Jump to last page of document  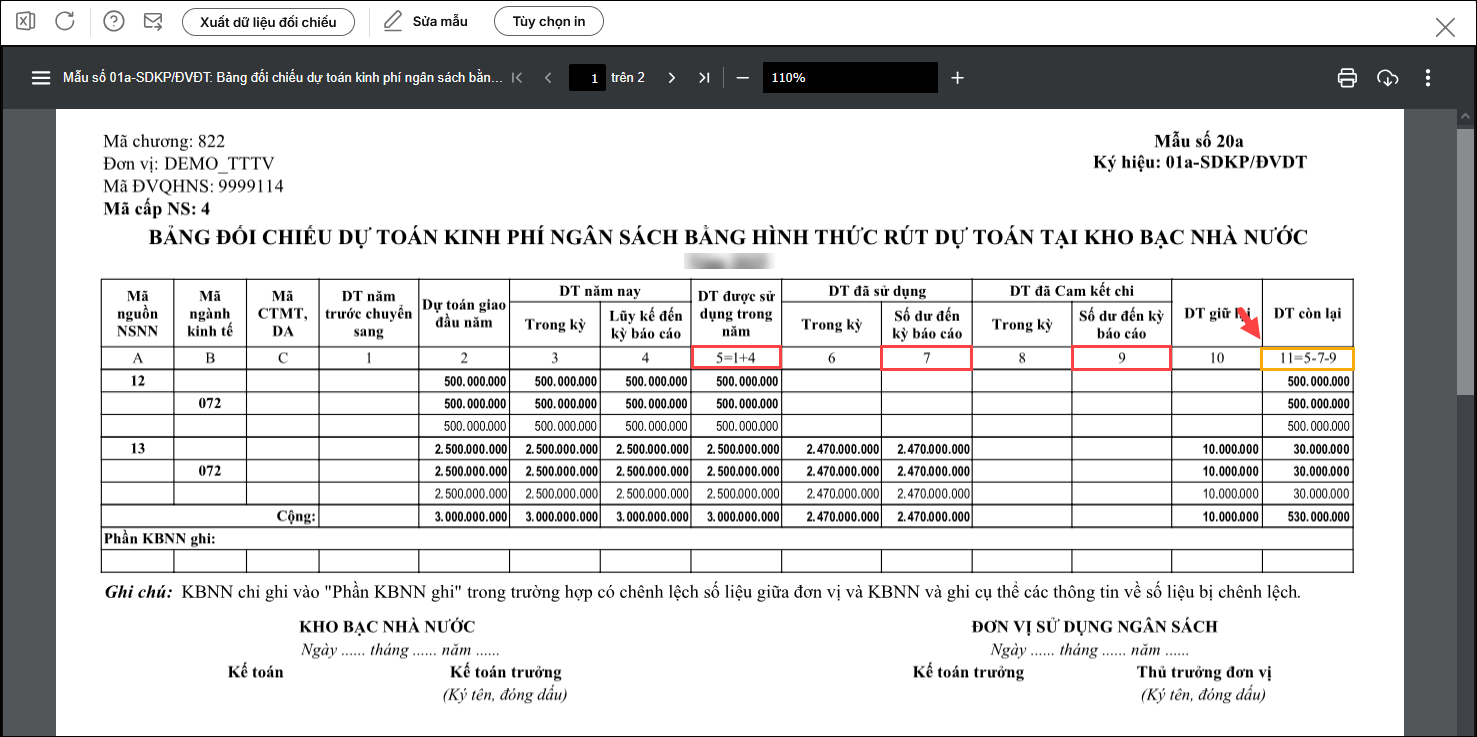[704, 78]
